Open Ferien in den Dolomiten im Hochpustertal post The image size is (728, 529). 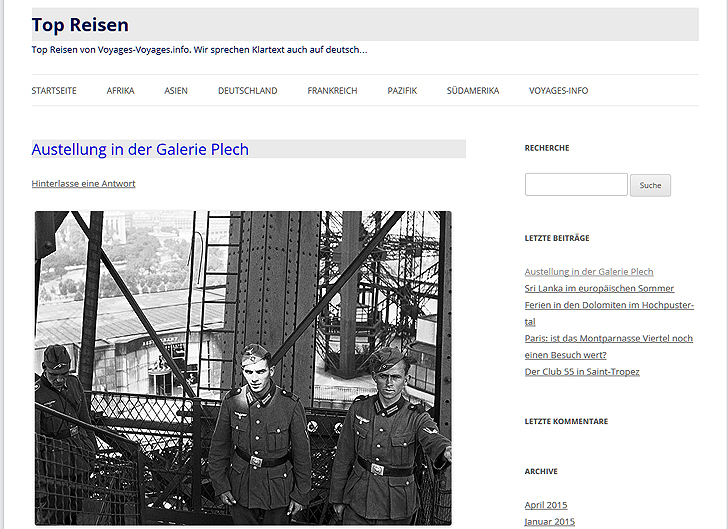point(609,313)
